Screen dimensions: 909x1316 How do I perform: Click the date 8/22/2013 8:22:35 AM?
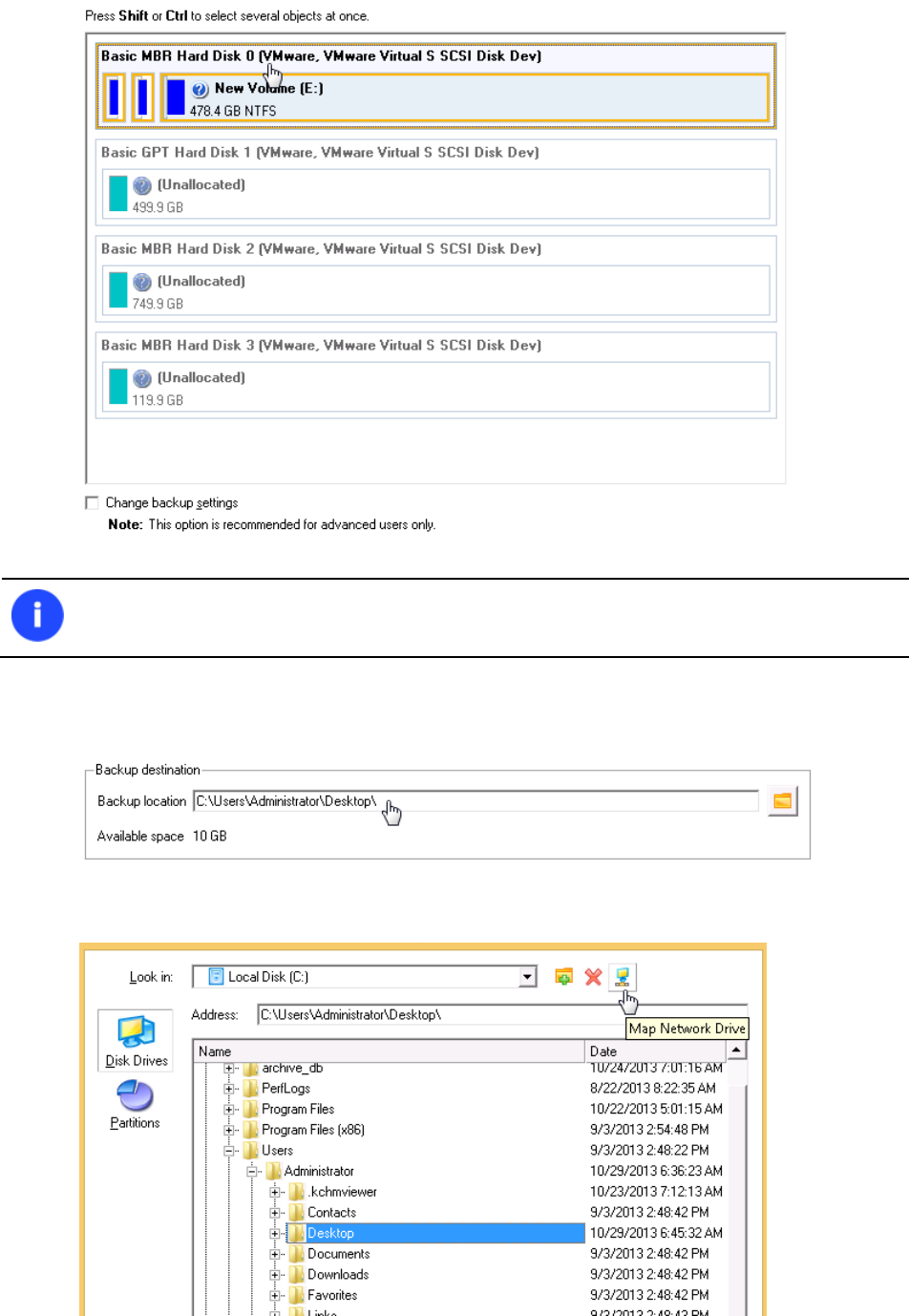point(652,1089)
